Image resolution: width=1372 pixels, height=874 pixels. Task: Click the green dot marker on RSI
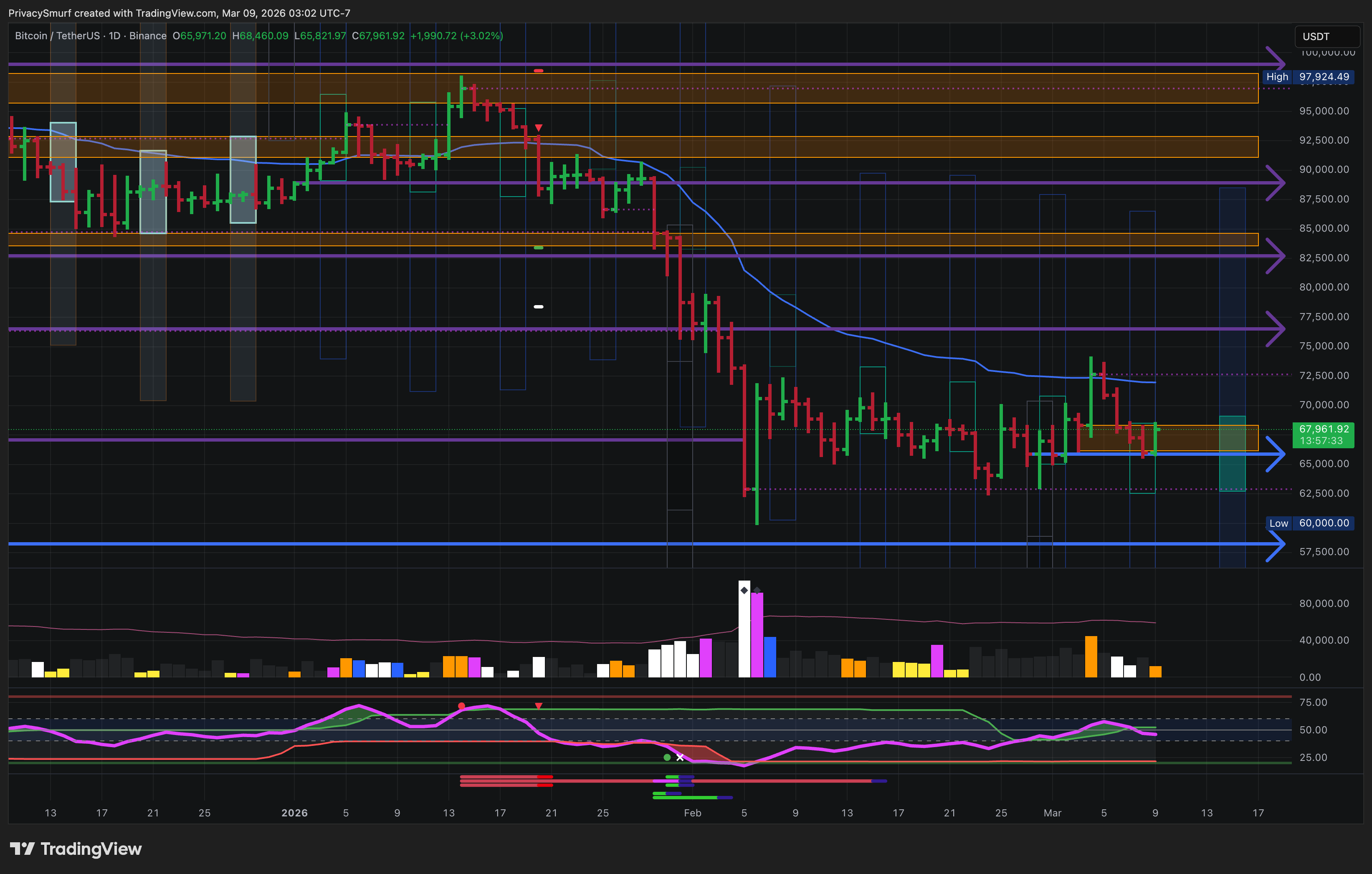tap(667, 757)
